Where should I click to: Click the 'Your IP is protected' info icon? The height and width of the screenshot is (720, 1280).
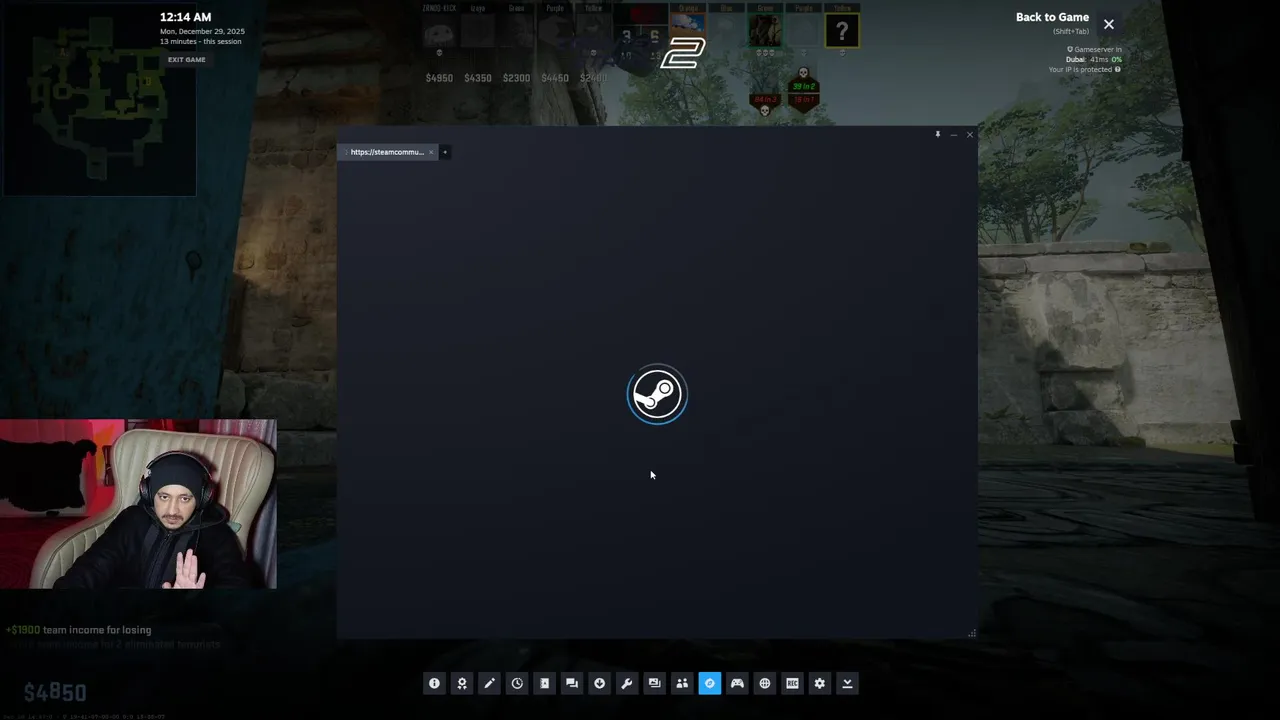[1117, 69]
